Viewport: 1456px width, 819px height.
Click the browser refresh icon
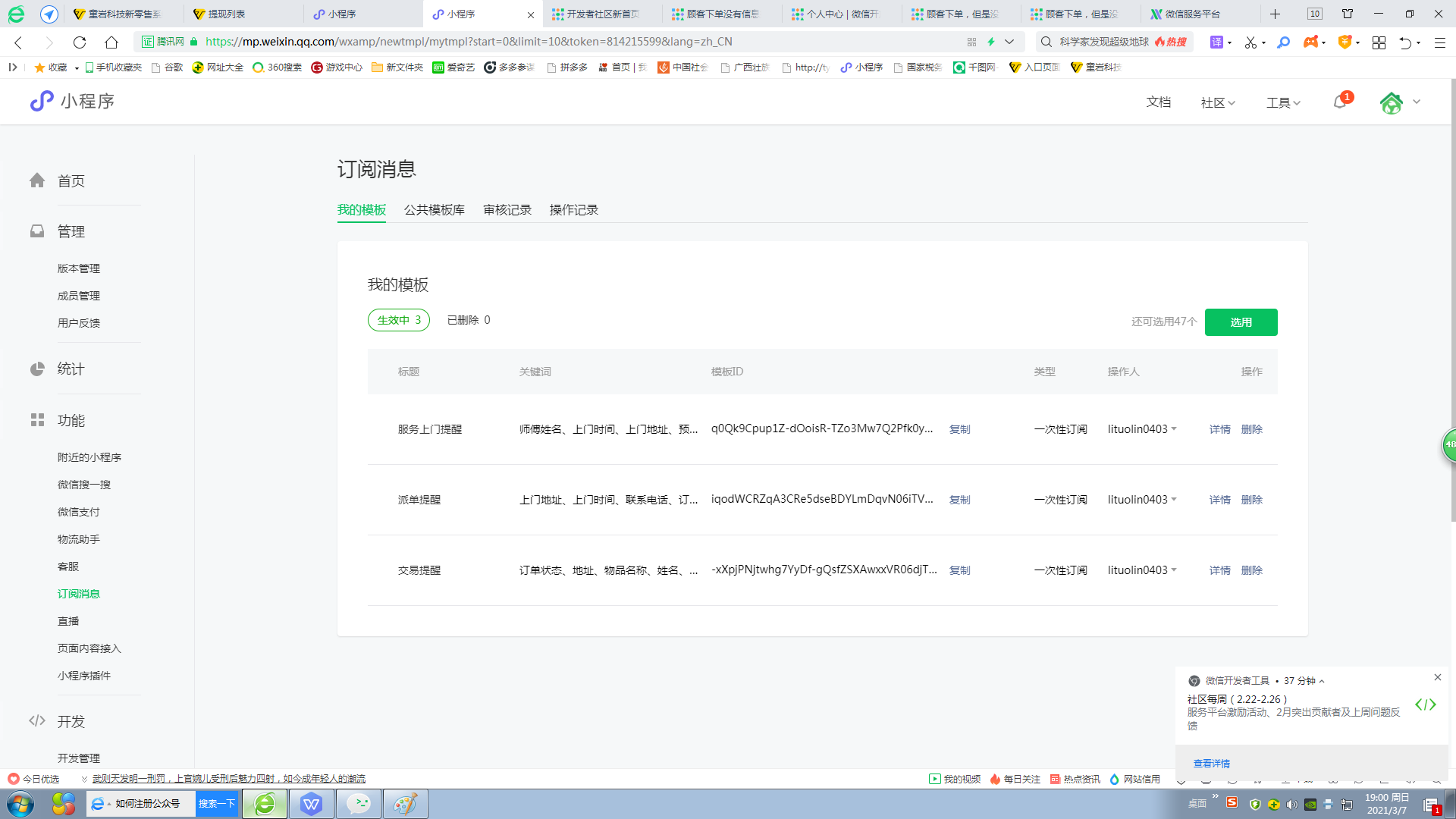(x=80, y=42)
